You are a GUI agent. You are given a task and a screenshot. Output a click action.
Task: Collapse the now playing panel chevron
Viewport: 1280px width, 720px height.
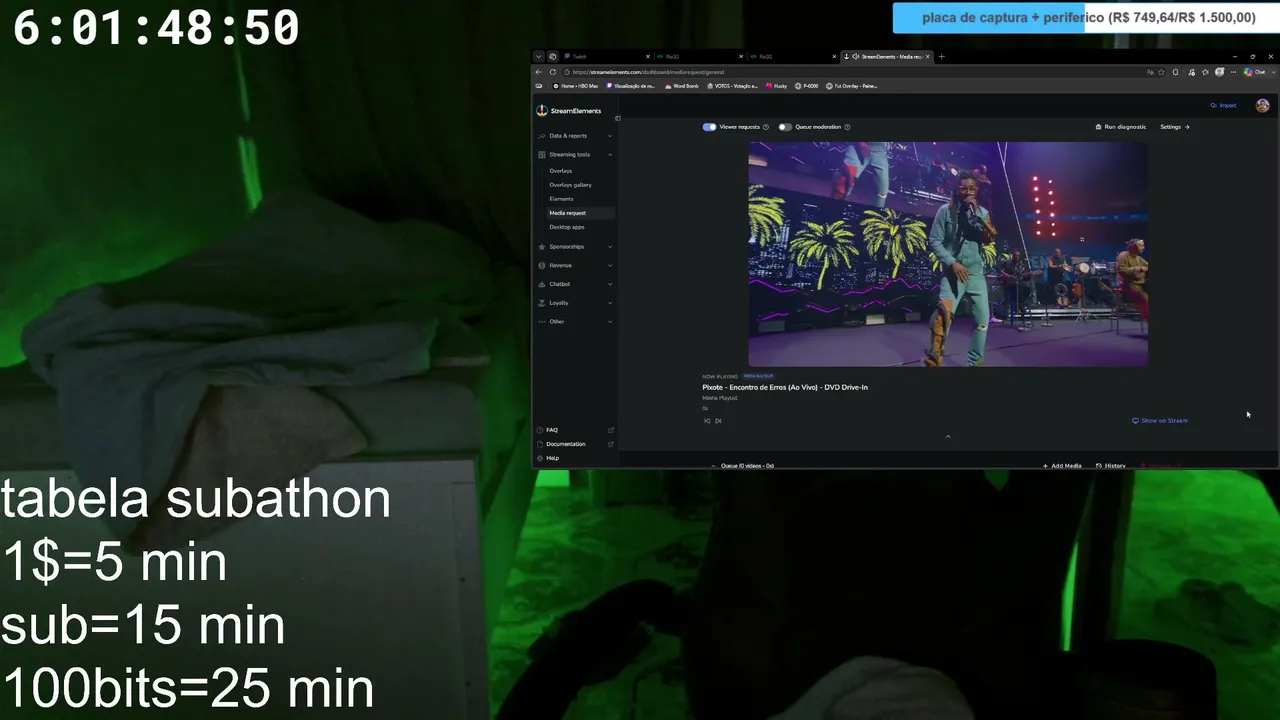coord(948,436)
